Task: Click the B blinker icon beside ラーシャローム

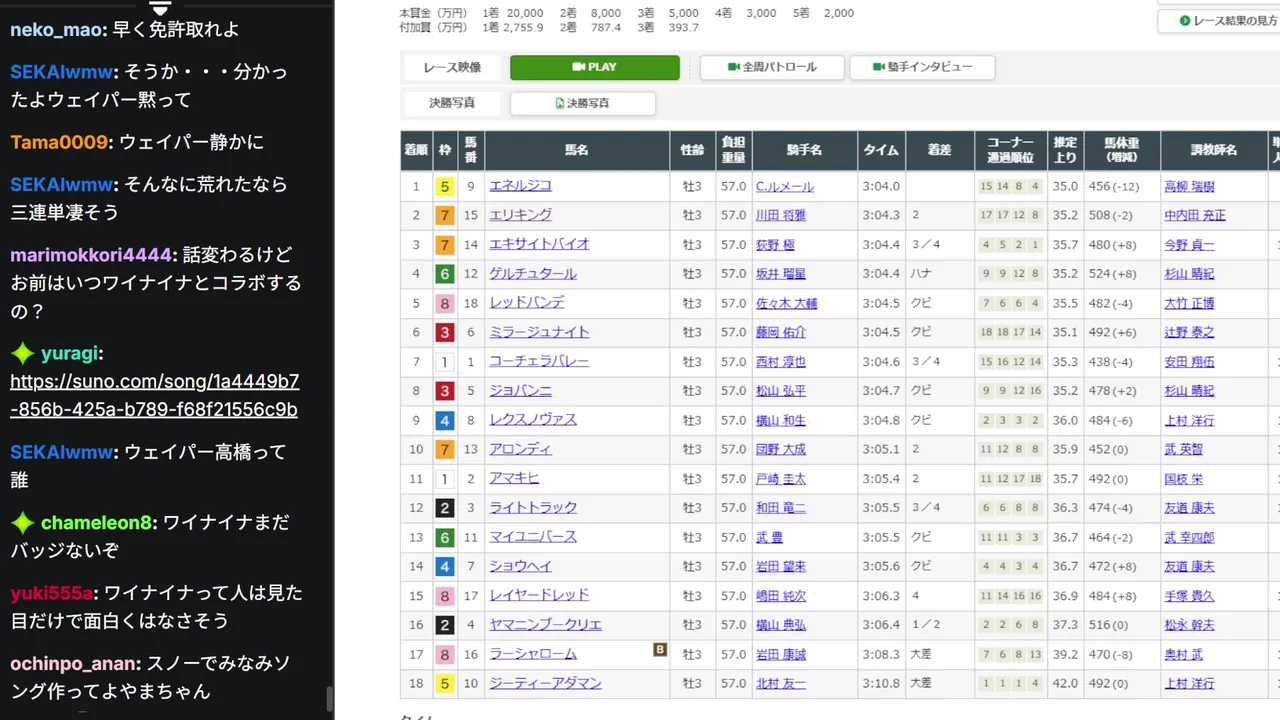Action: tap(660, 649)
